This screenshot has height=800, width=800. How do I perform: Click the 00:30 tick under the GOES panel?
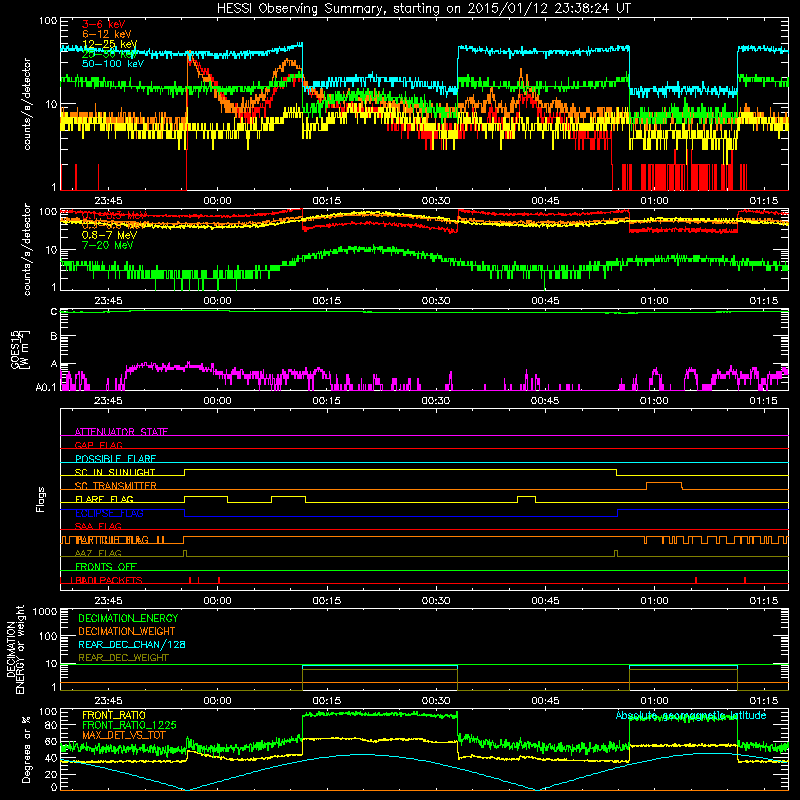pyautogui.click(x=436, y=401)
